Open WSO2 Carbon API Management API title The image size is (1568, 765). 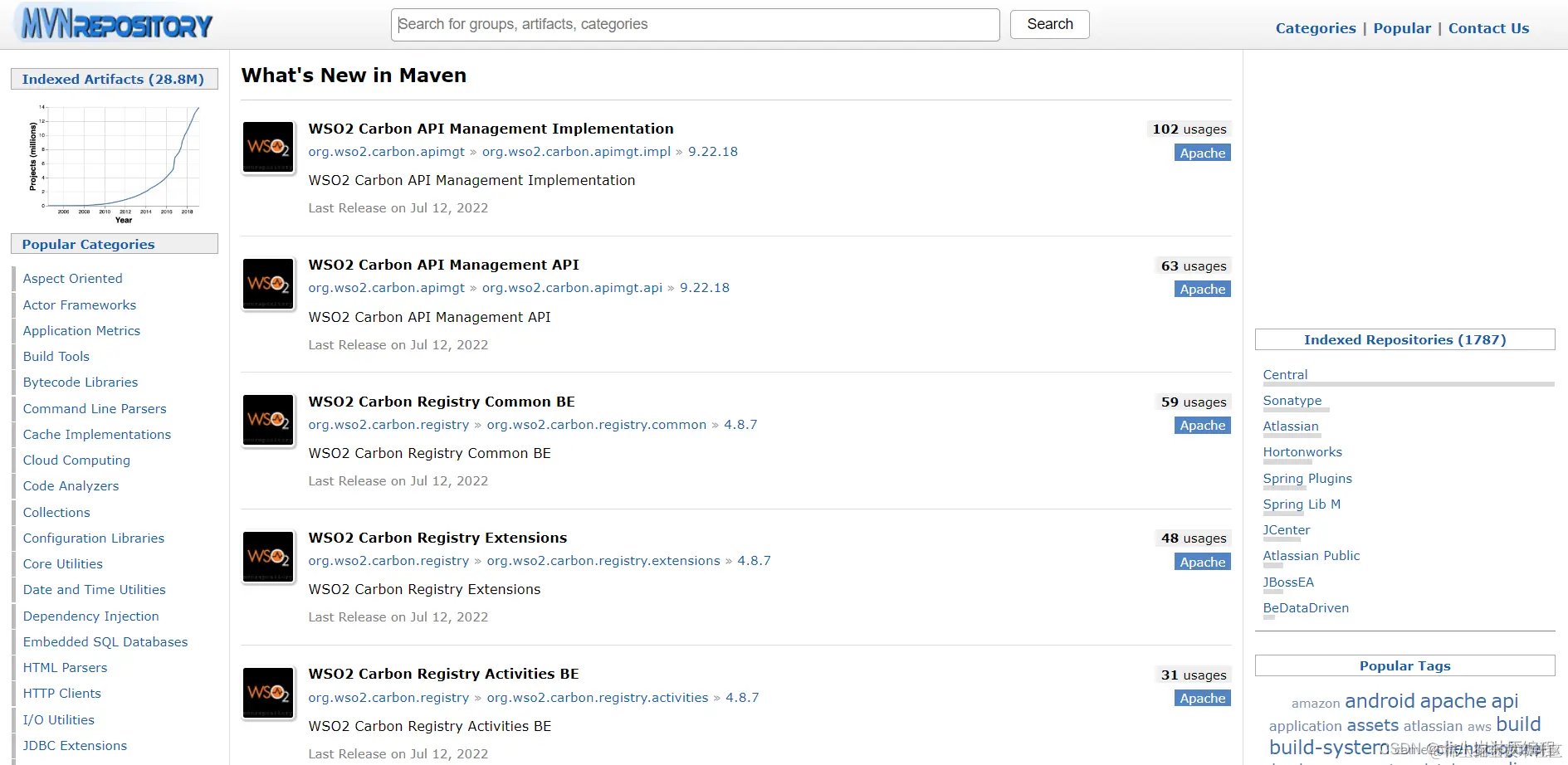point(444,265)
